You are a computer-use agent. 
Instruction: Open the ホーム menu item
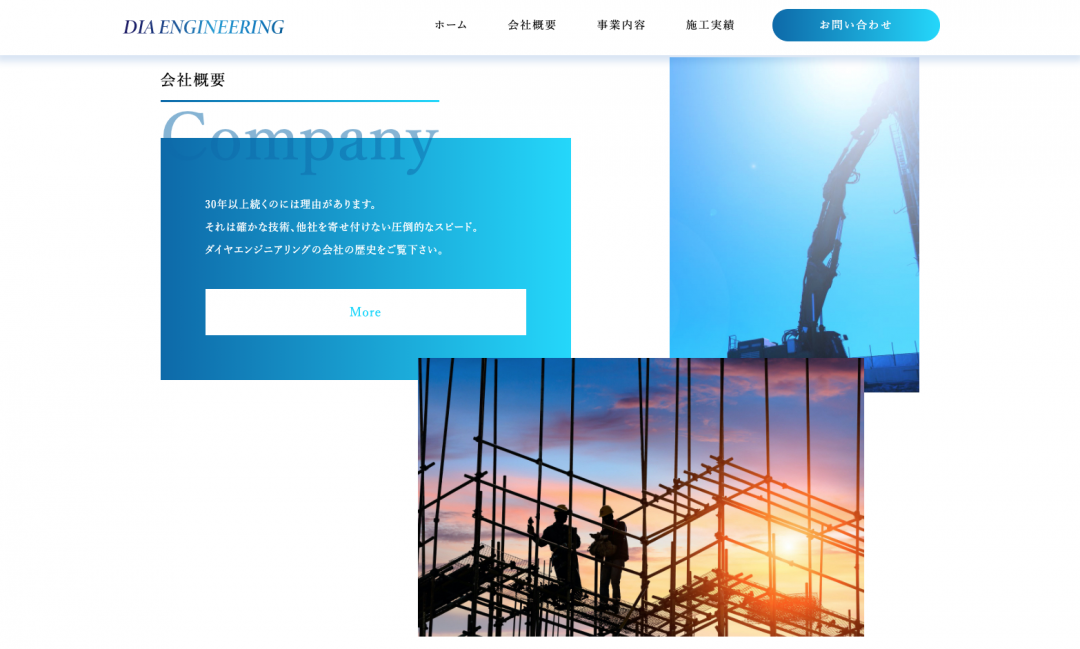click(450, 25)
